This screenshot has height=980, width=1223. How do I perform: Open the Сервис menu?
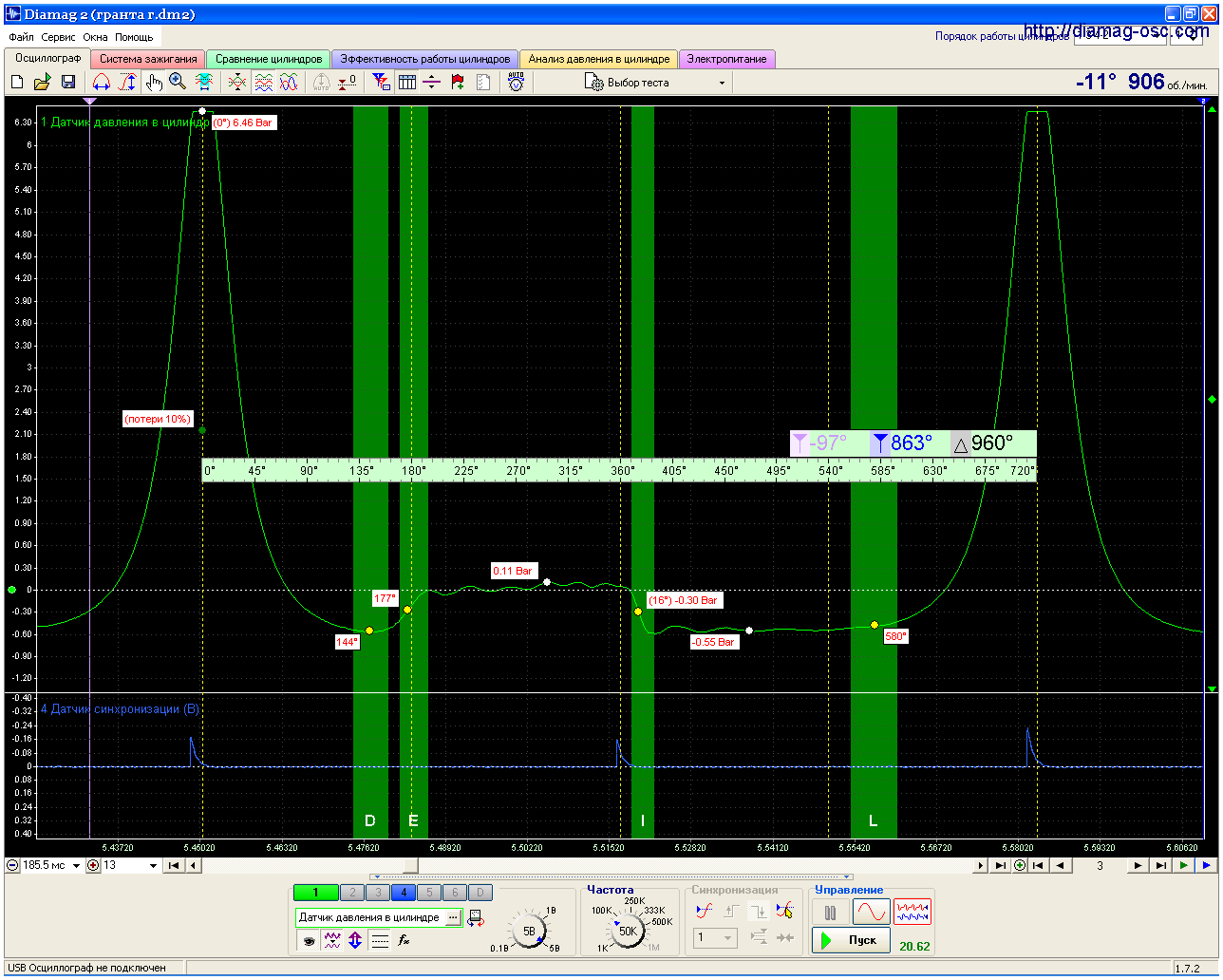[59, 37]
